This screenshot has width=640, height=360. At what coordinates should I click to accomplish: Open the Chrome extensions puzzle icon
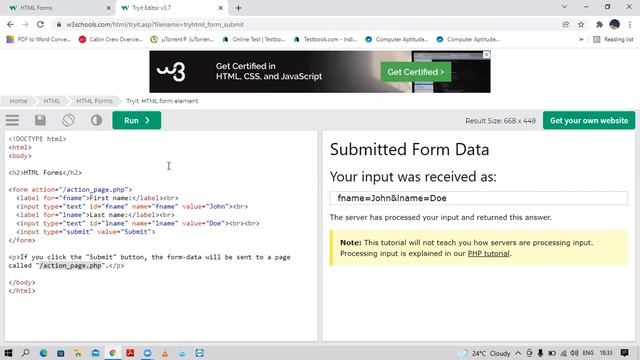coord(599,24)
